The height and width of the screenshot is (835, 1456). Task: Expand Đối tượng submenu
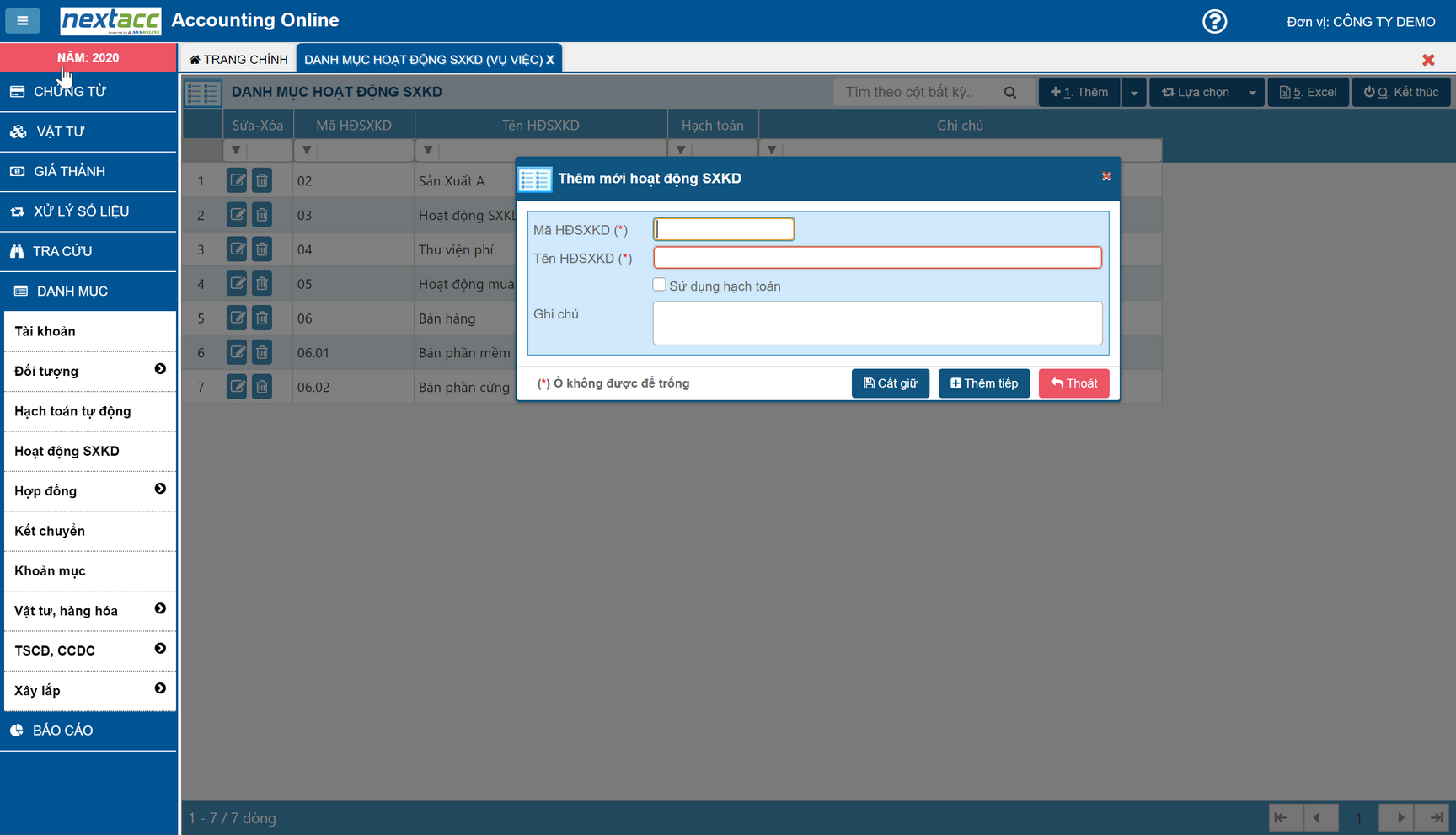click(x=160, y=369)
